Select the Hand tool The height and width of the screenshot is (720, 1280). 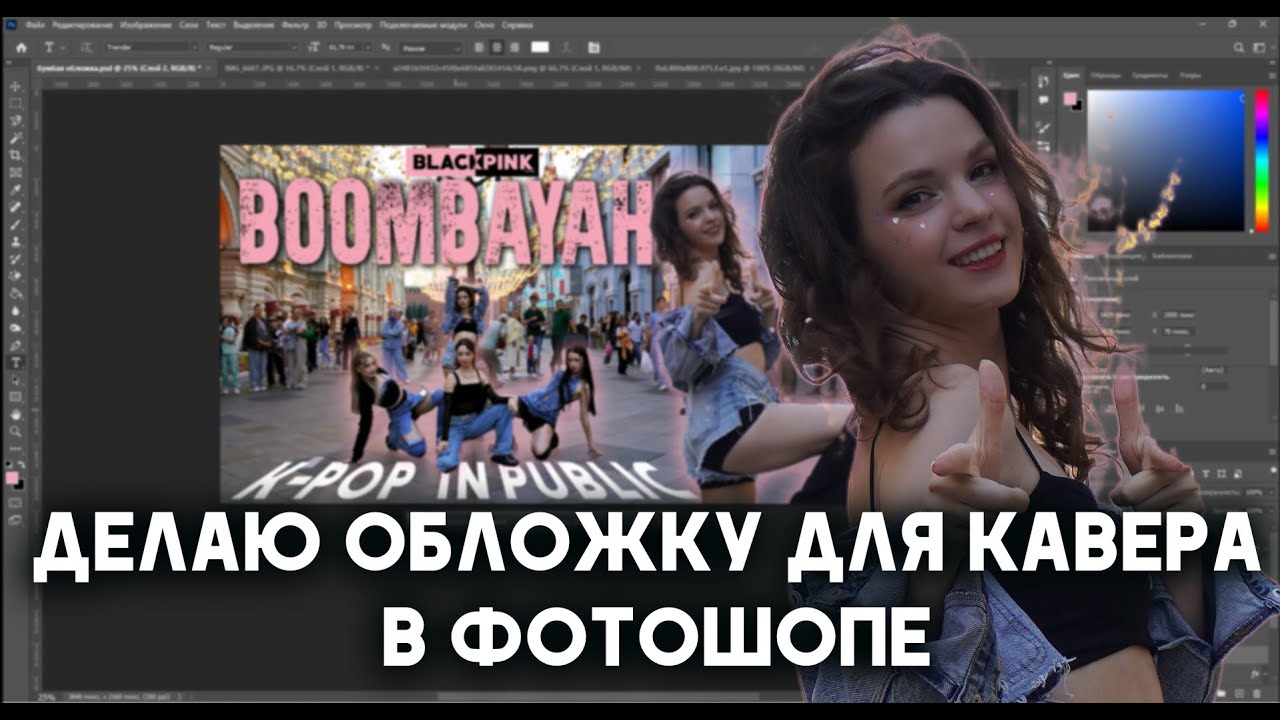[x=16, y=414]
